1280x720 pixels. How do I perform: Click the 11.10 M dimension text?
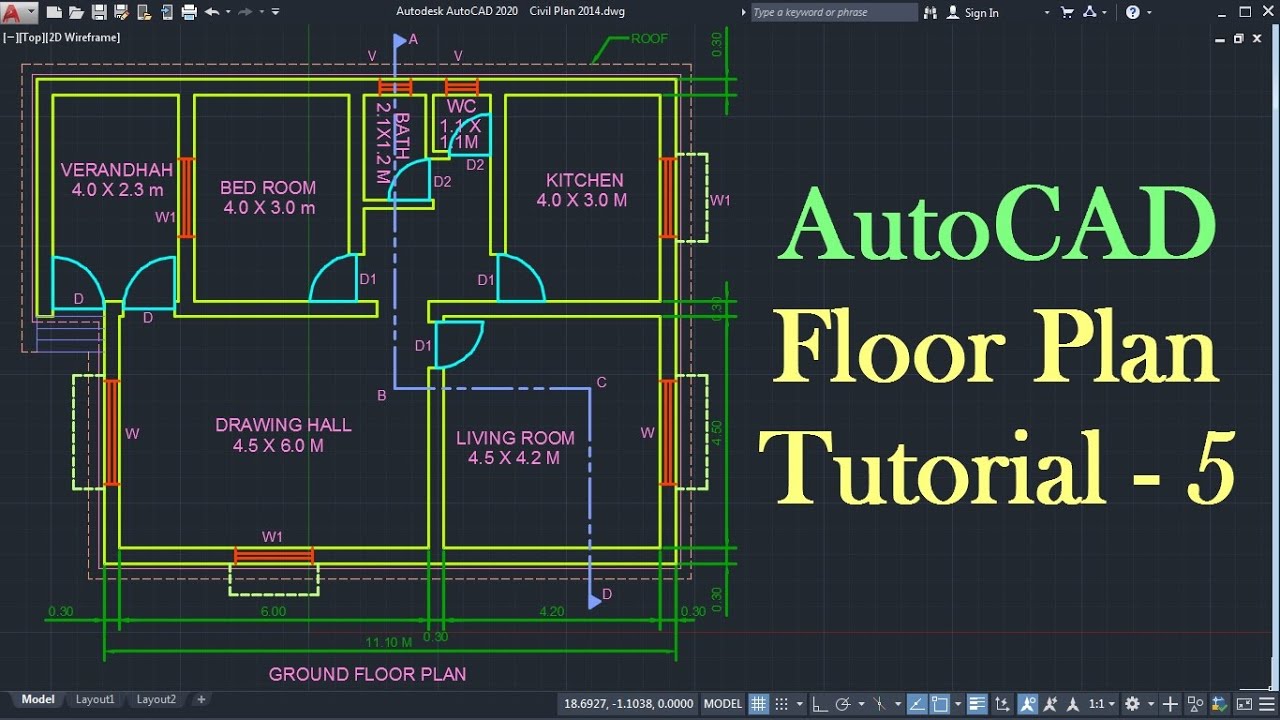pyautogui.click(x=388, y=642)
